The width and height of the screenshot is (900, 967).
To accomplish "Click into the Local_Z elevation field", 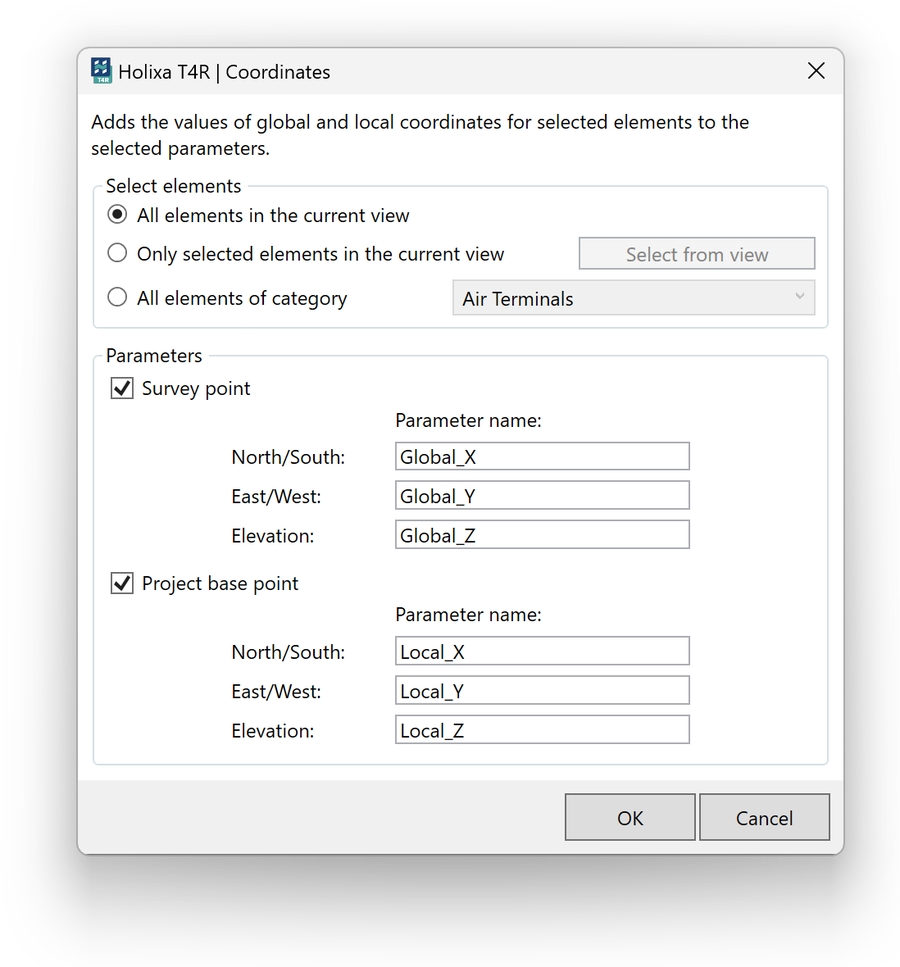I will 542,730.
